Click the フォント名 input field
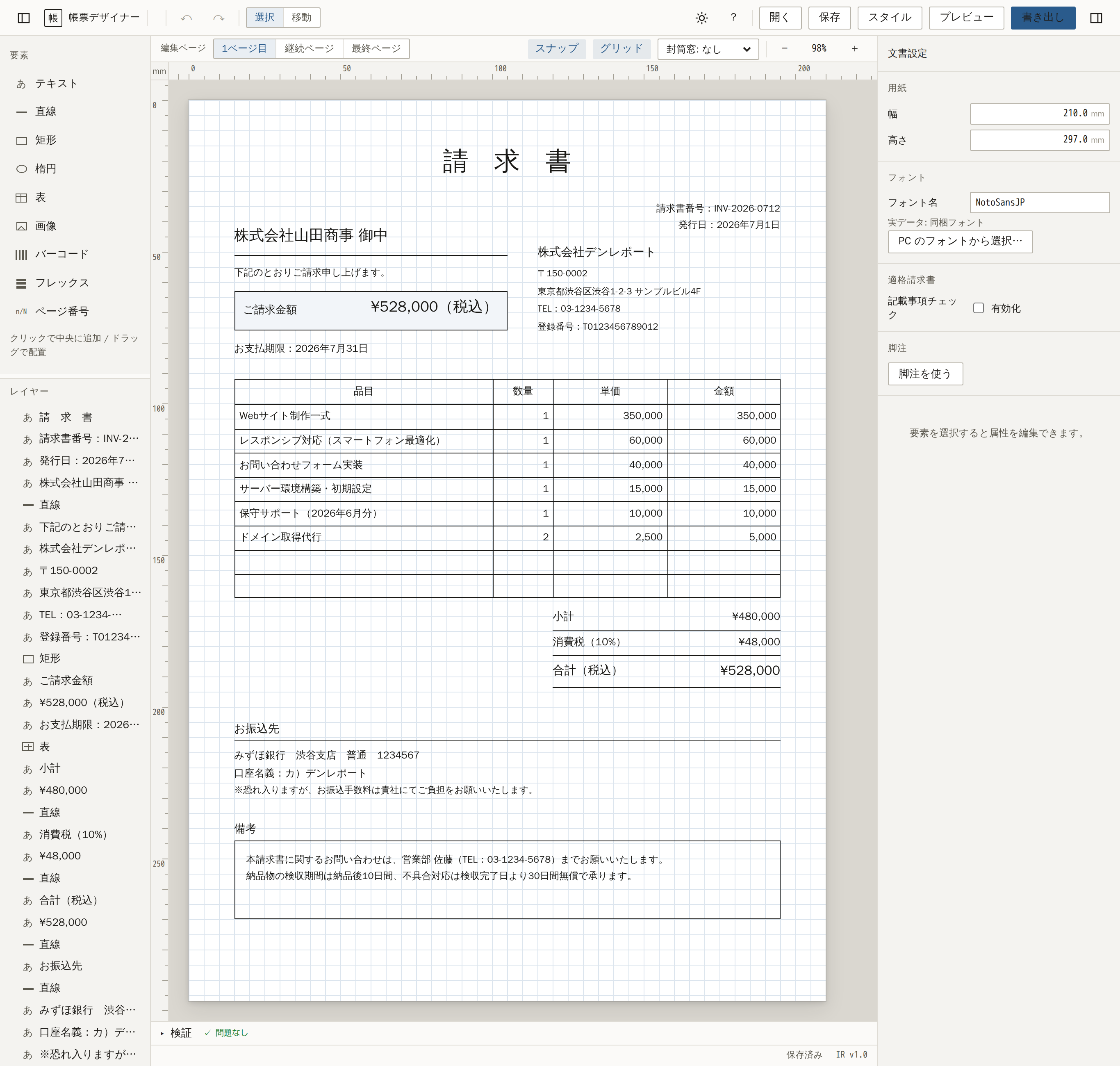The image size is (1120, 1066). coord(1039,202)
